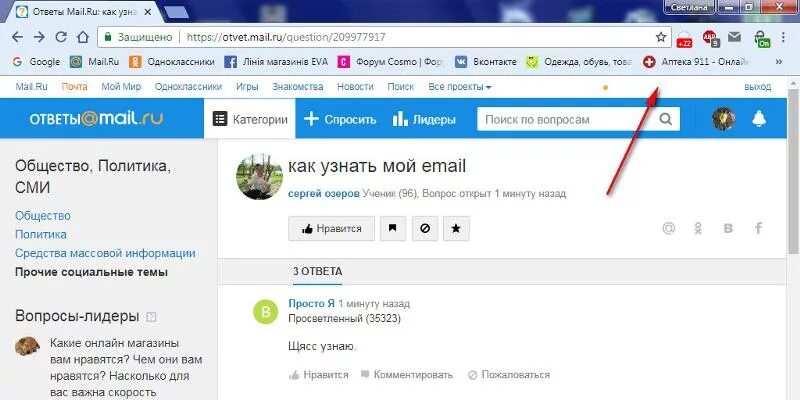Click the Защищено secure lock indicator
800x400 pixels.
pos(138,37)
